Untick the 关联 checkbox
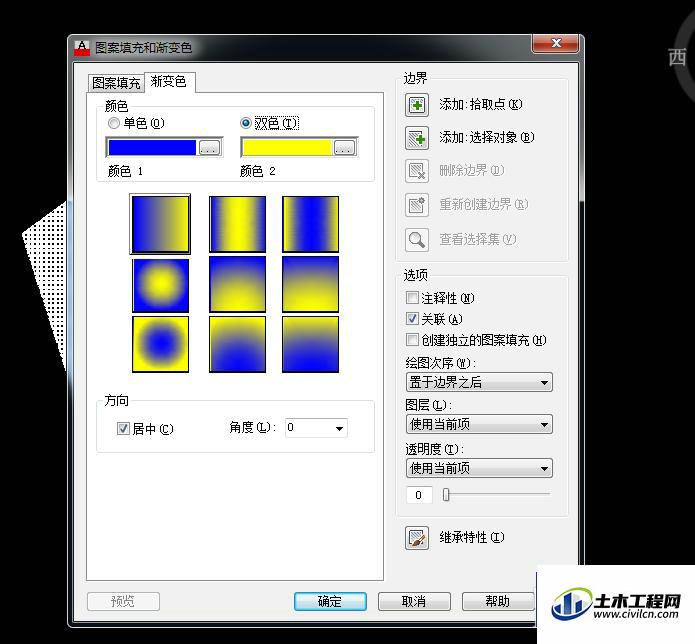 [x=412, y=318]
